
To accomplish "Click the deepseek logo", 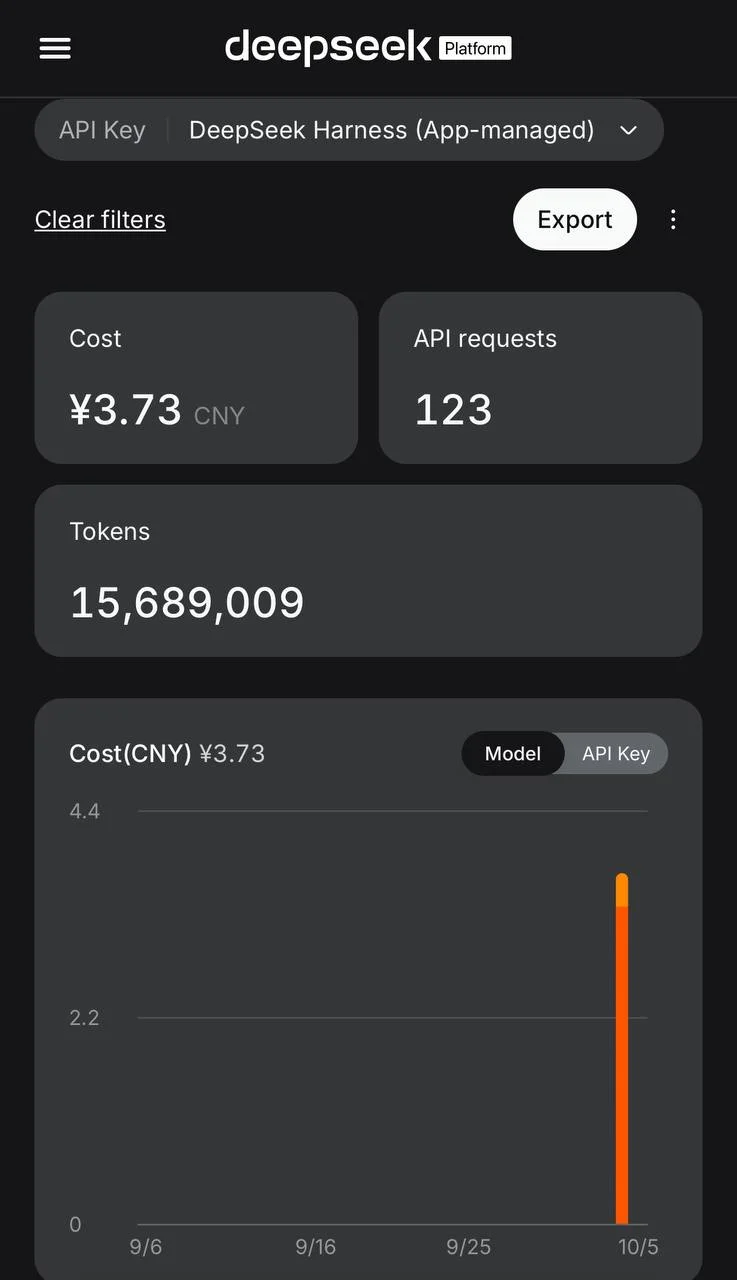I will tap(328, 47).
